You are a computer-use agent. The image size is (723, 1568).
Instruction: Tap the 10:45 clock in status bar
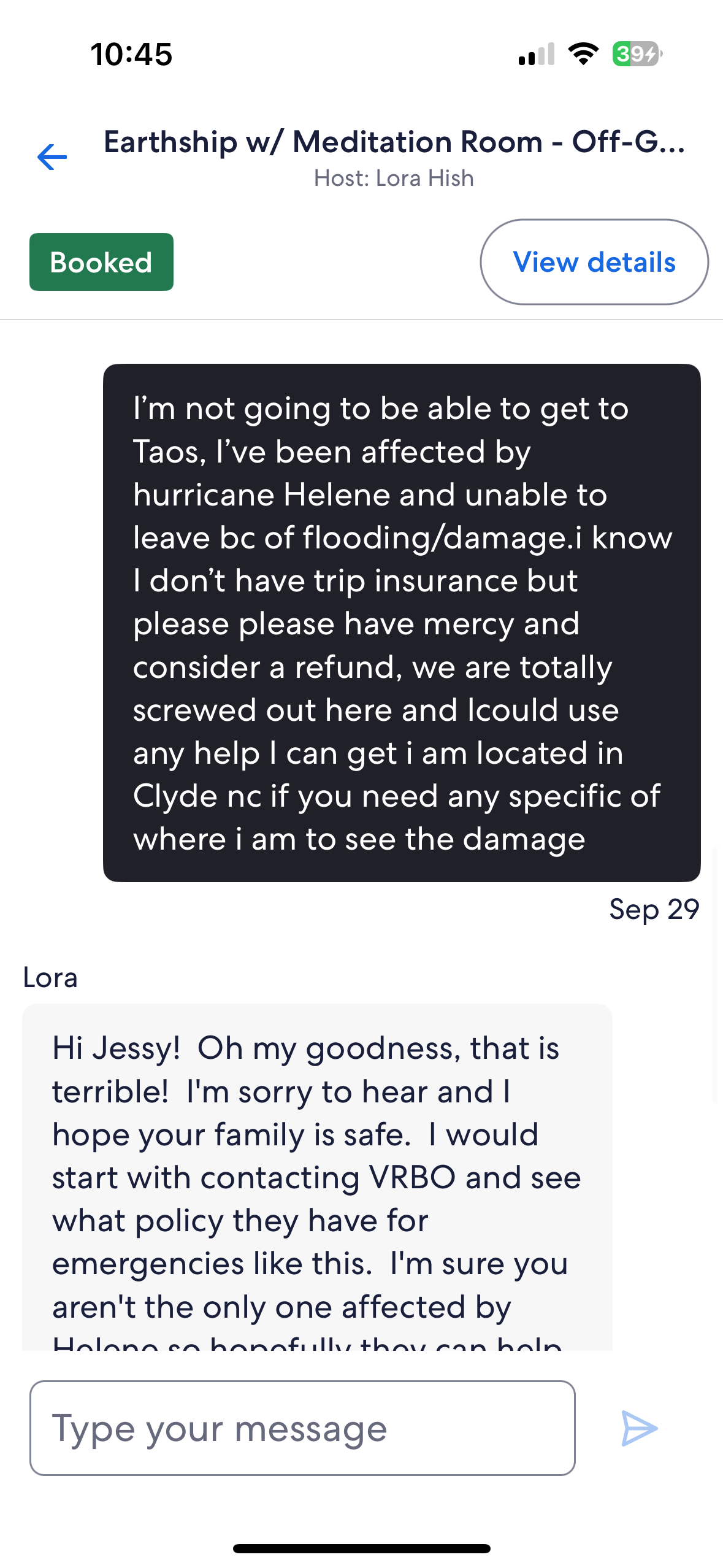click(131, 54)
